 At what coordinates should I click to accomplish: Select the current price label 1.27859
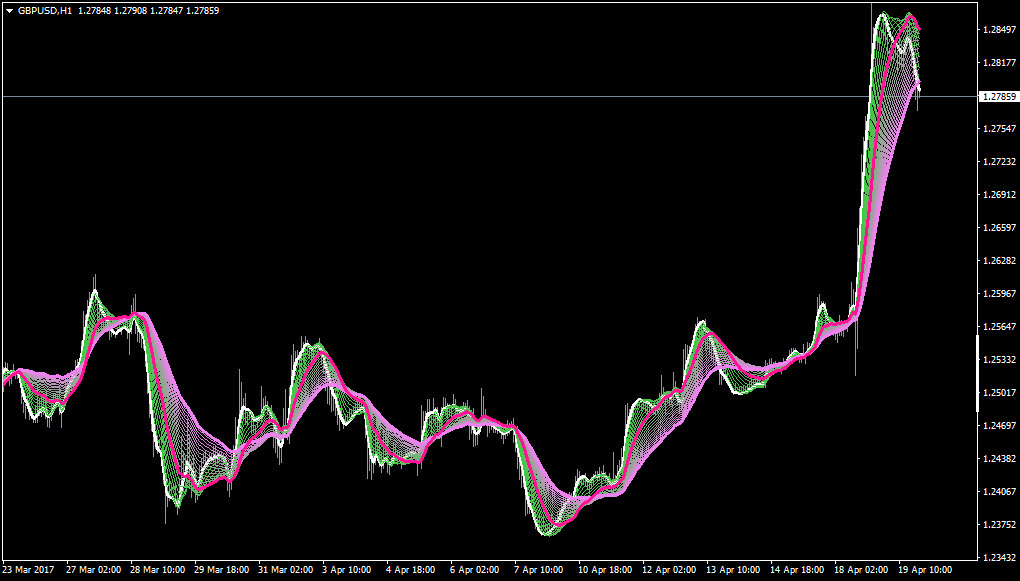(x=999, y=96)
